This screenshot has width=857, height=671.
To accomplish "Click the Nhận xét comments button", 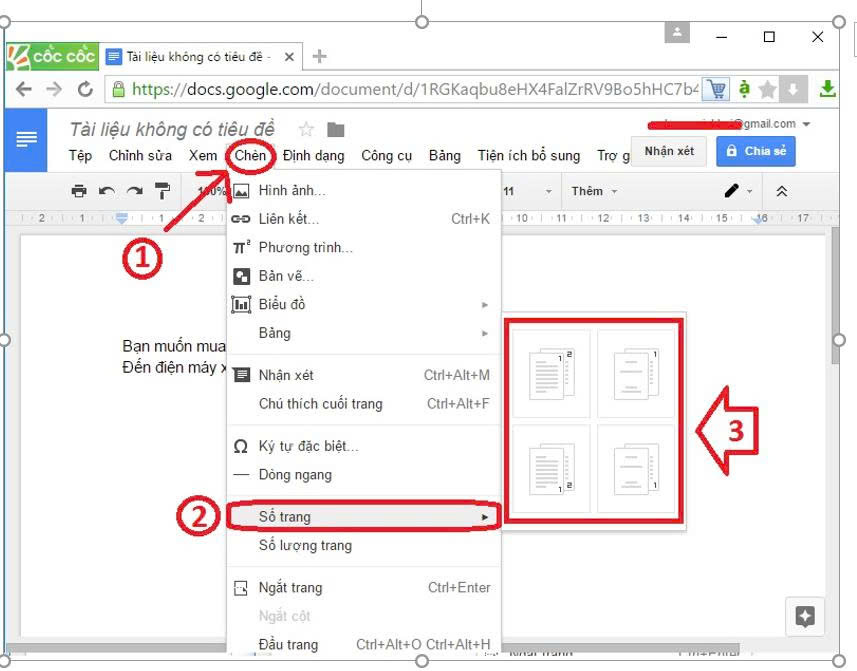I will 669,151.
